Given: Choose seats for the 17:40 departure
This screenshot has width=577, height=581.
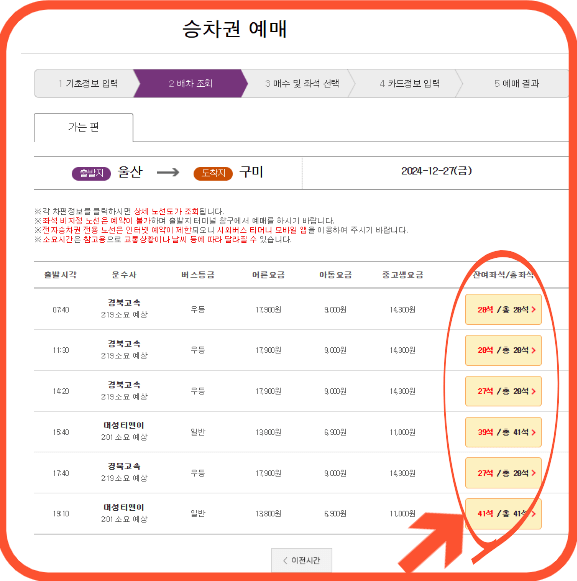Looking at the screenshot, I should click(x=503, y=473).
